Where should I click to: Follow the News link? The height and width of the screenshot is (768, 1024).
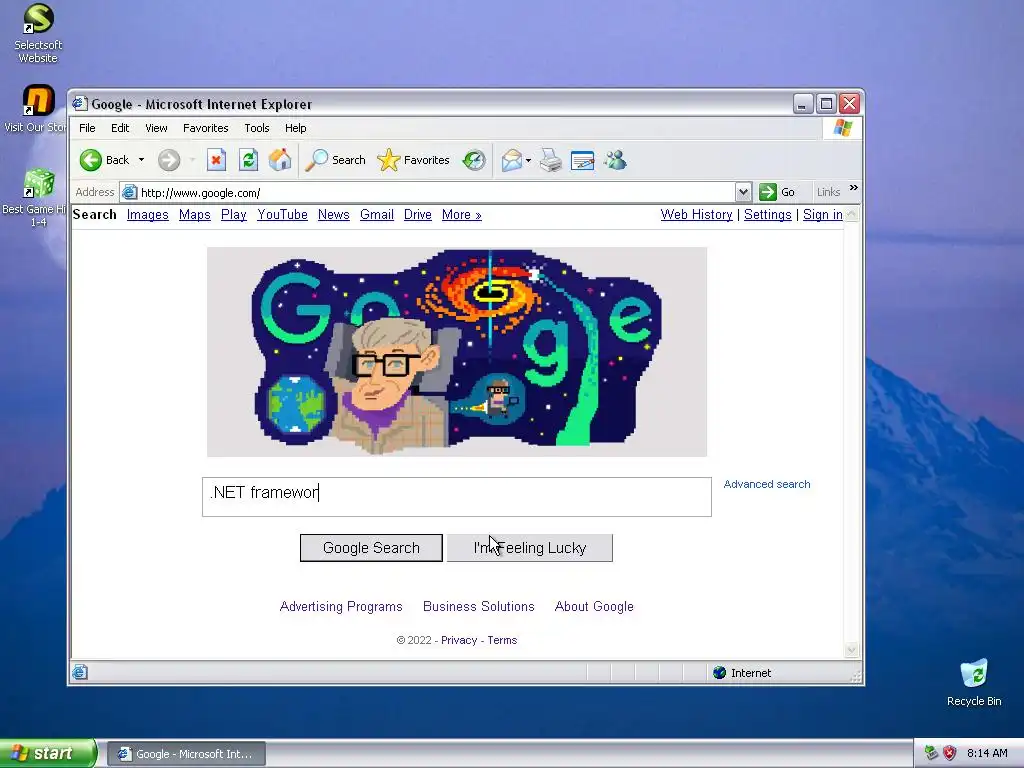(x=334, y=215)
